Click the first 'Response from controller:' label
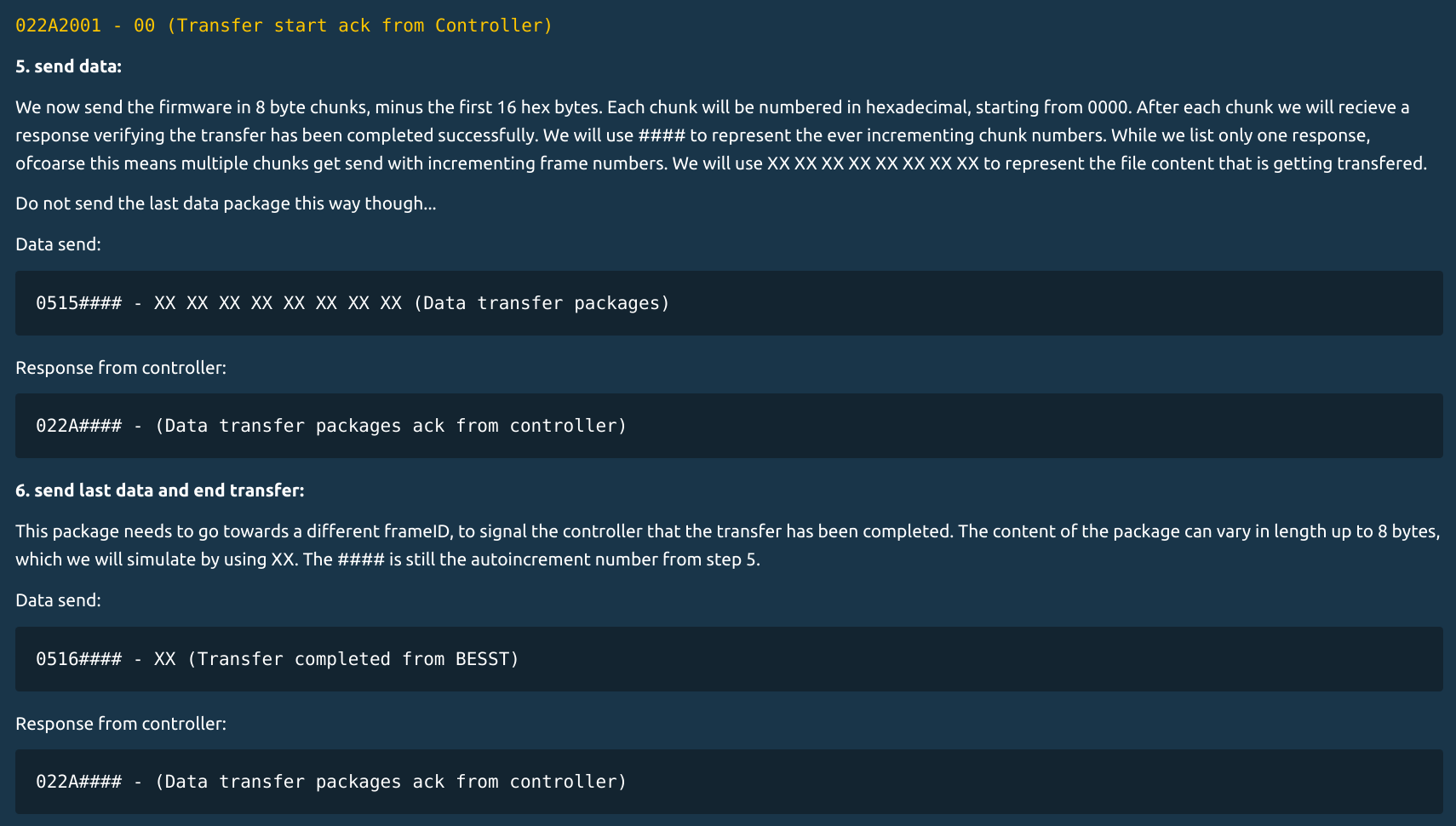 pos(121,368)
